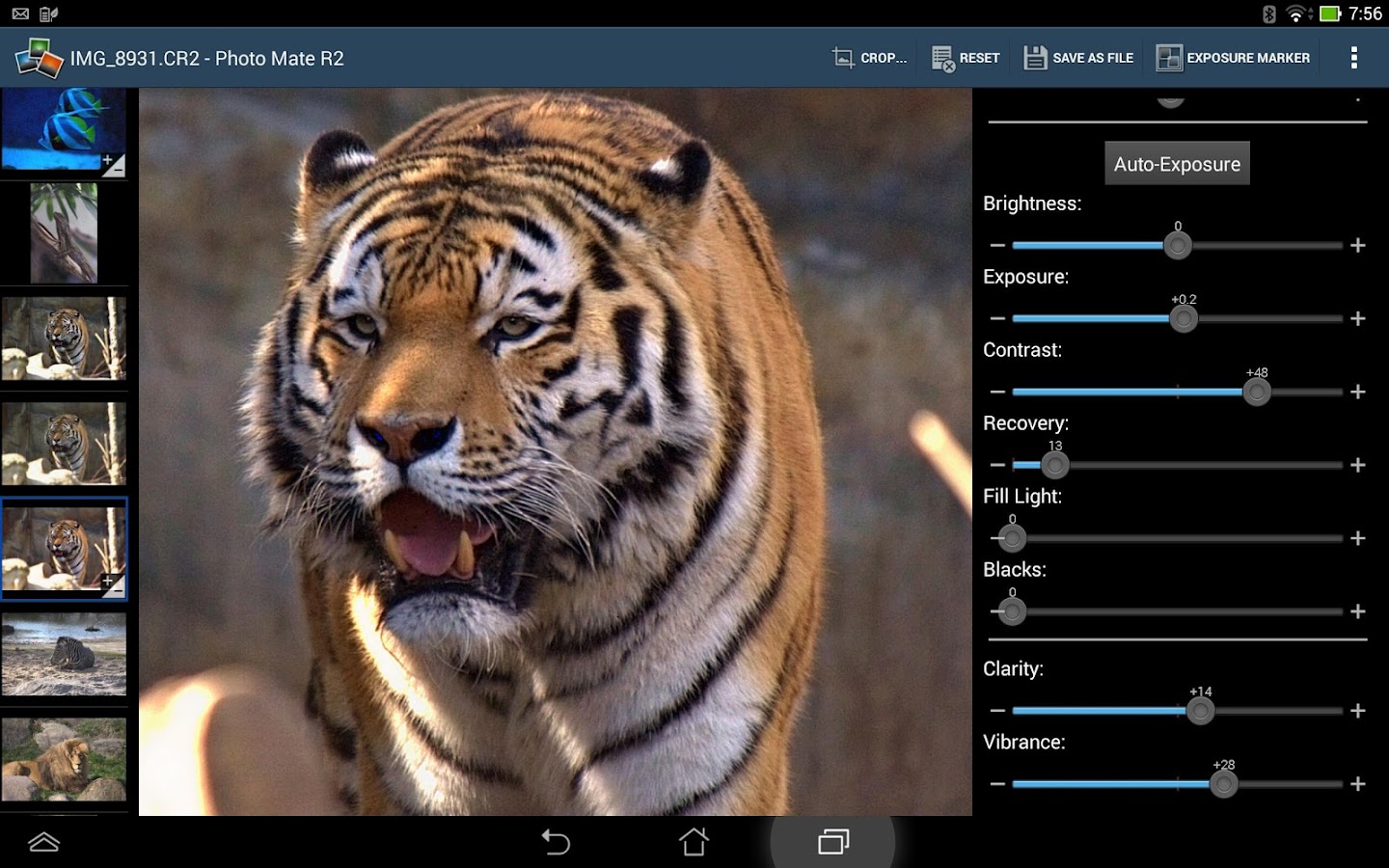This screenshot has height=868, width=1389.
Task: Toggle the Exposure Marker
Action: [x=1233, y=58]
